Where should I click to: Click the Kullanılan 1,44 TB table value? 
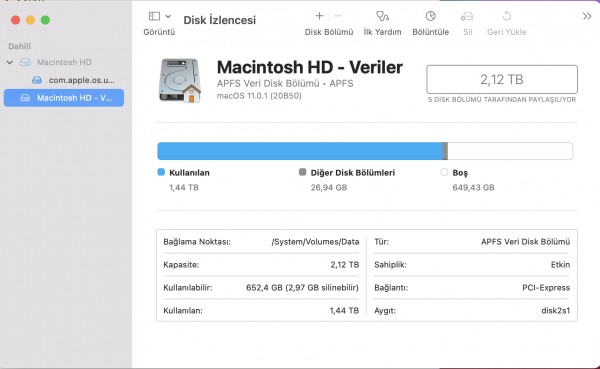(x=344, y=311)
